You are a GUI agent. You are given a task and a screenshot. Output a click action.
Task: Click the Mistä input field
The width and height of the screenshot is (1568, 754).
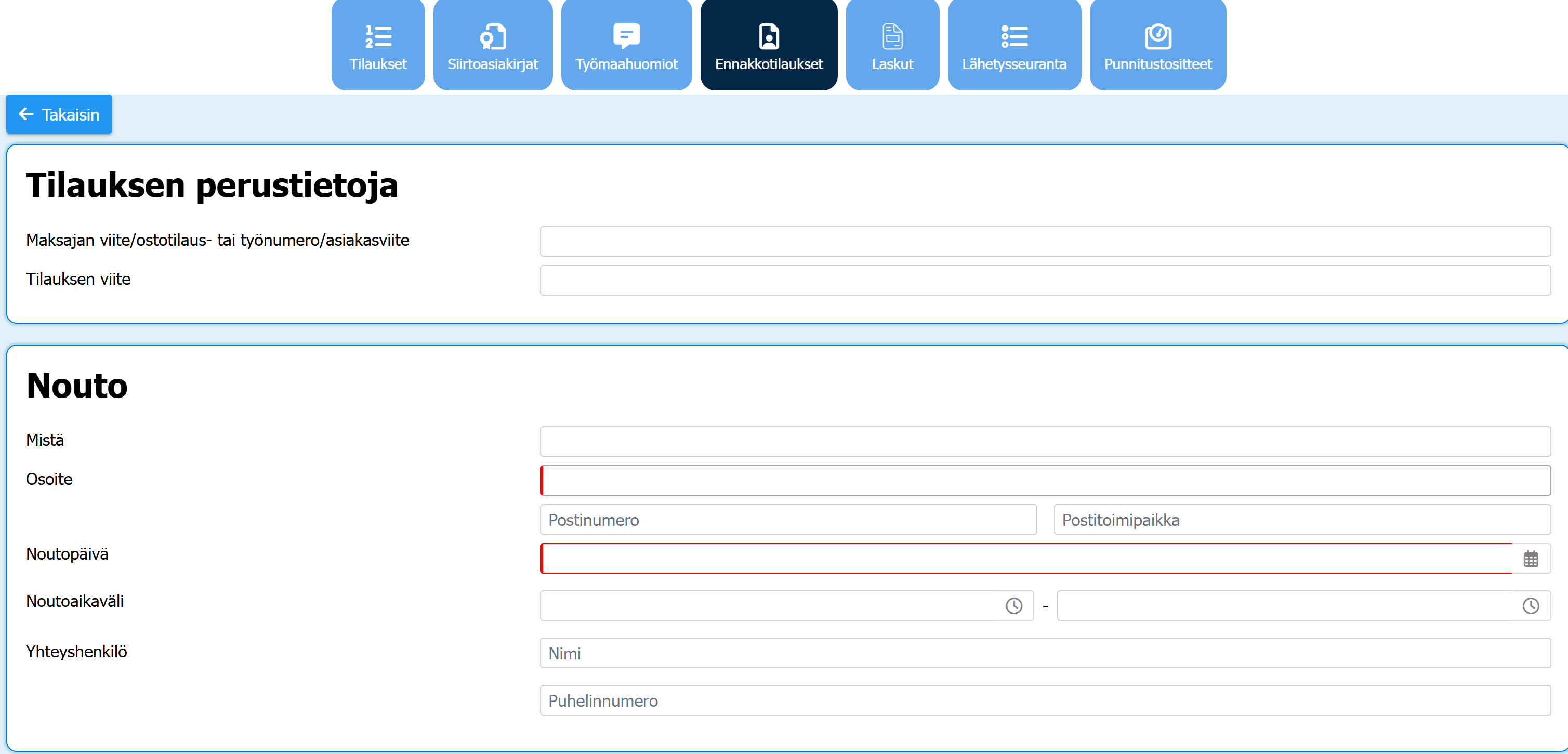[1045, 442]
